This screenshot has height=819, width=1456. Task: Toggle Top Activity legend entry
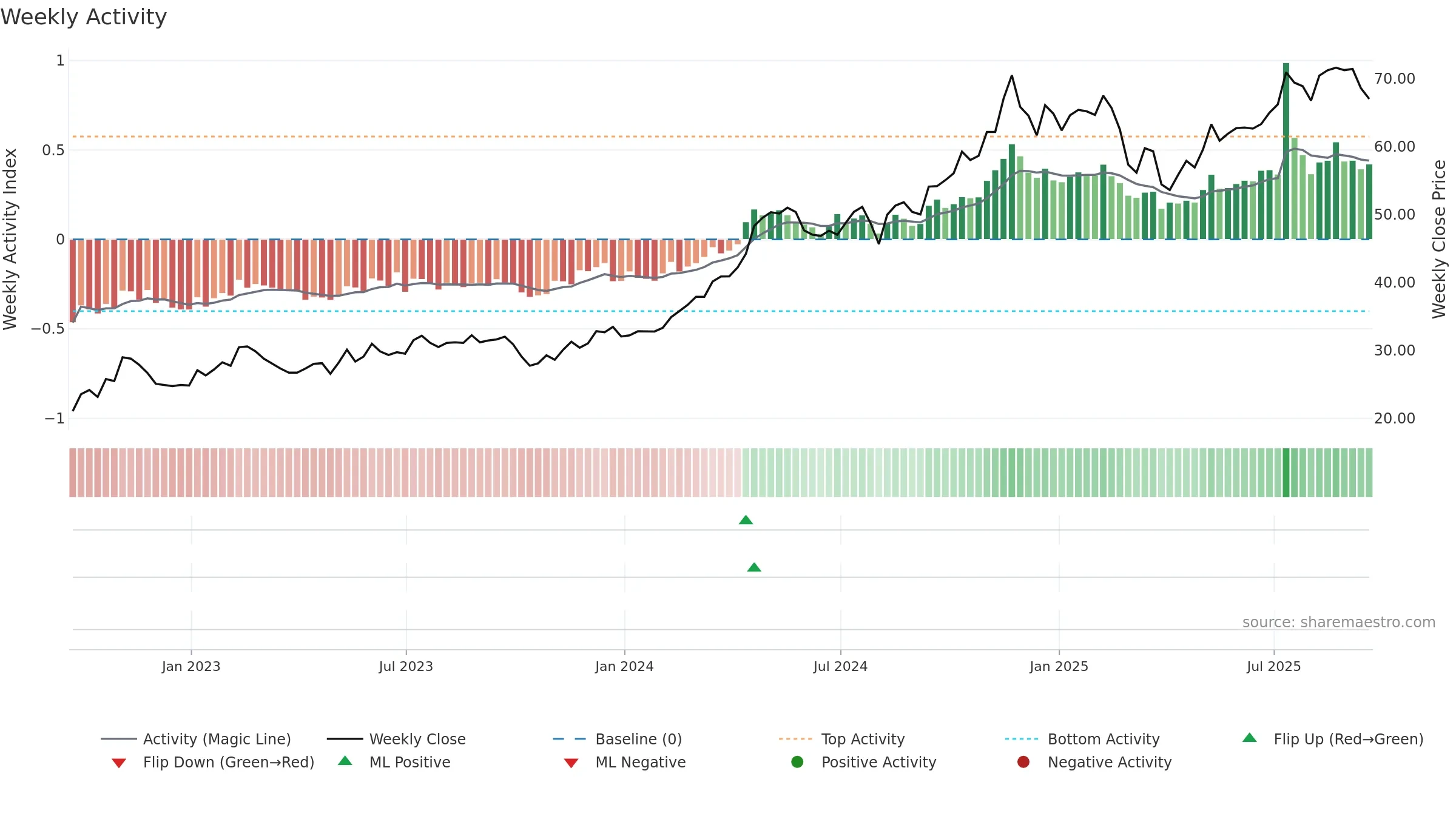841,739
